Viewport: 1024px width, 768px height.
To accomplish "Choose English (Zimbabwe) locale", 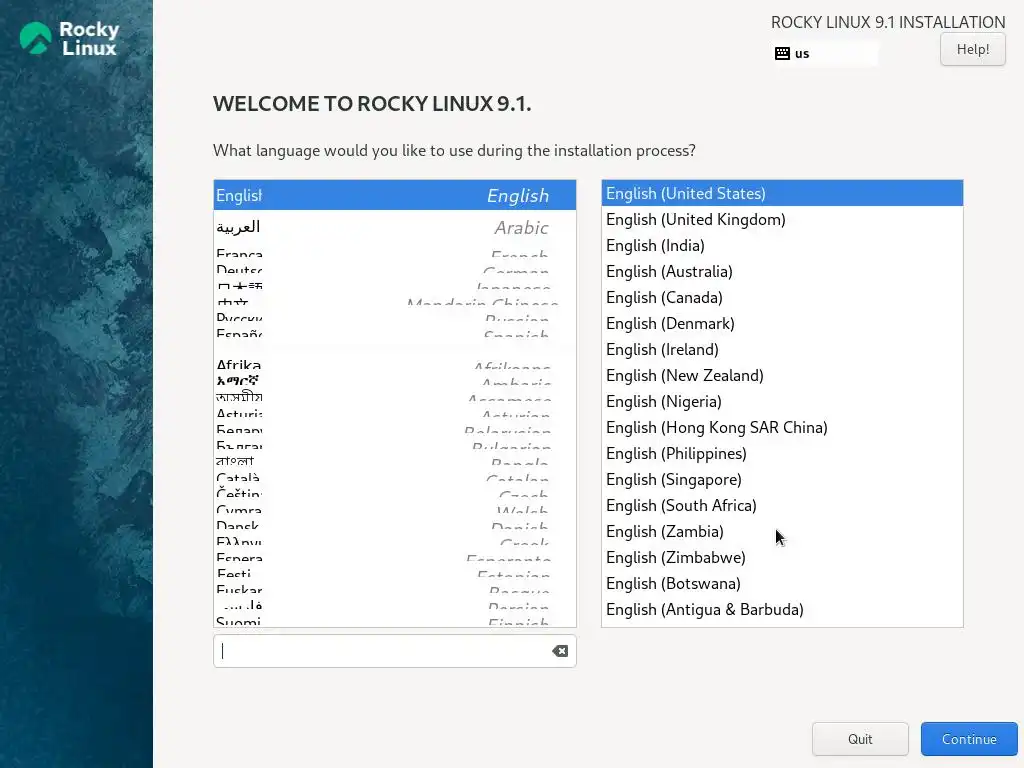I will (x=782, y=558).
